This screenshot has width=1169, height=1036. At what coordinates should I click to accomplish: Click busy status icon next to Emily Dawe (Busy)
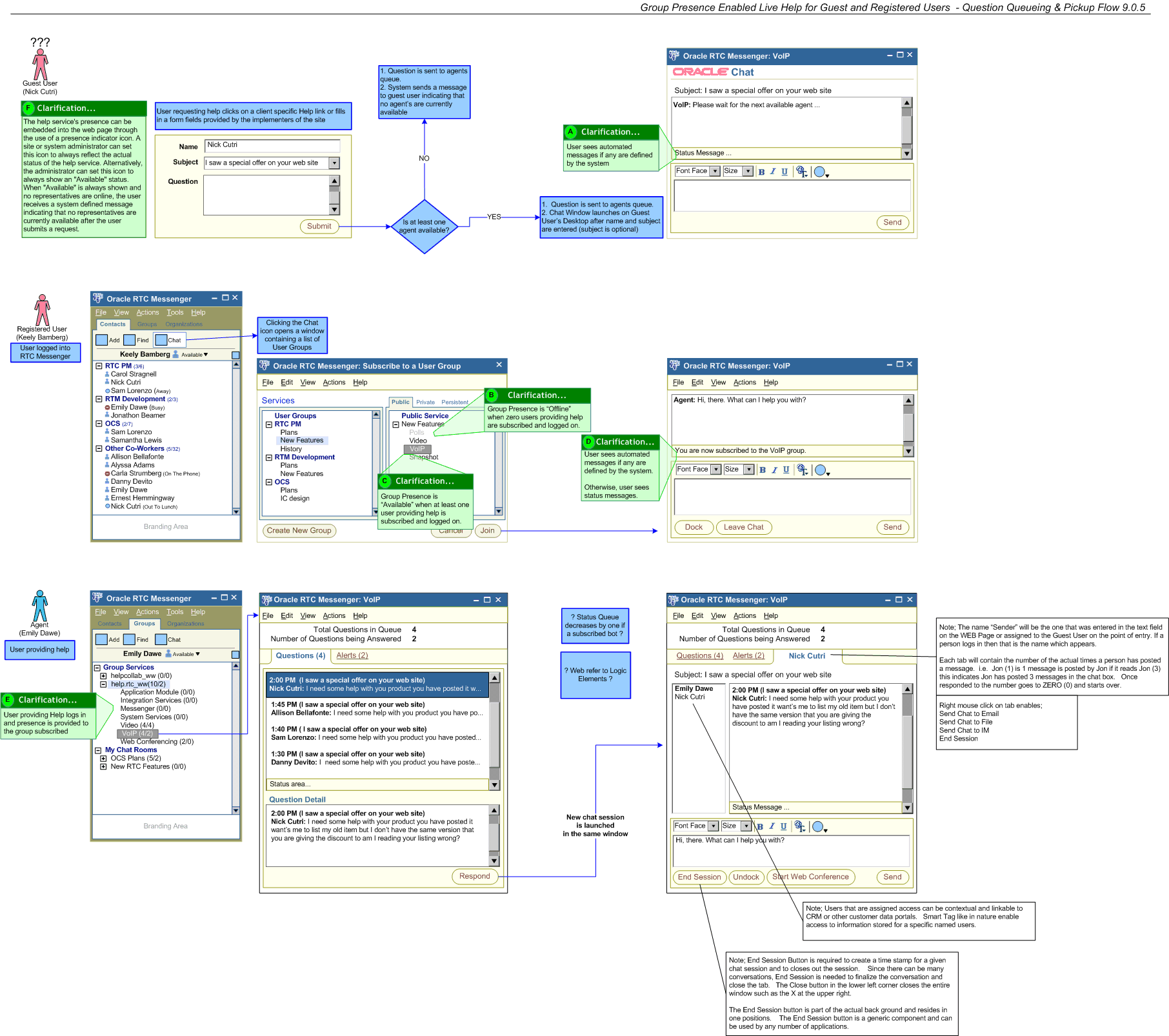click(x=108, y=408)
